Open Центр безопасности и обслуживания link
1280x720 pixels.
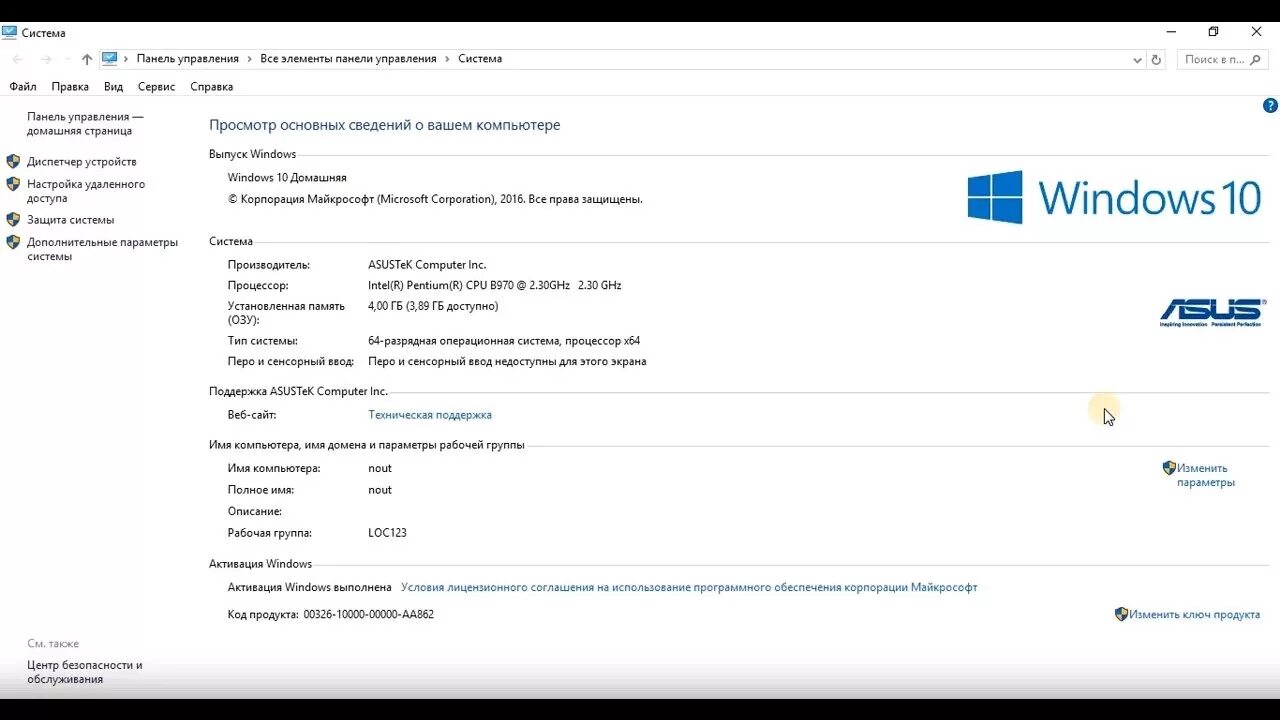coord(85,672)
